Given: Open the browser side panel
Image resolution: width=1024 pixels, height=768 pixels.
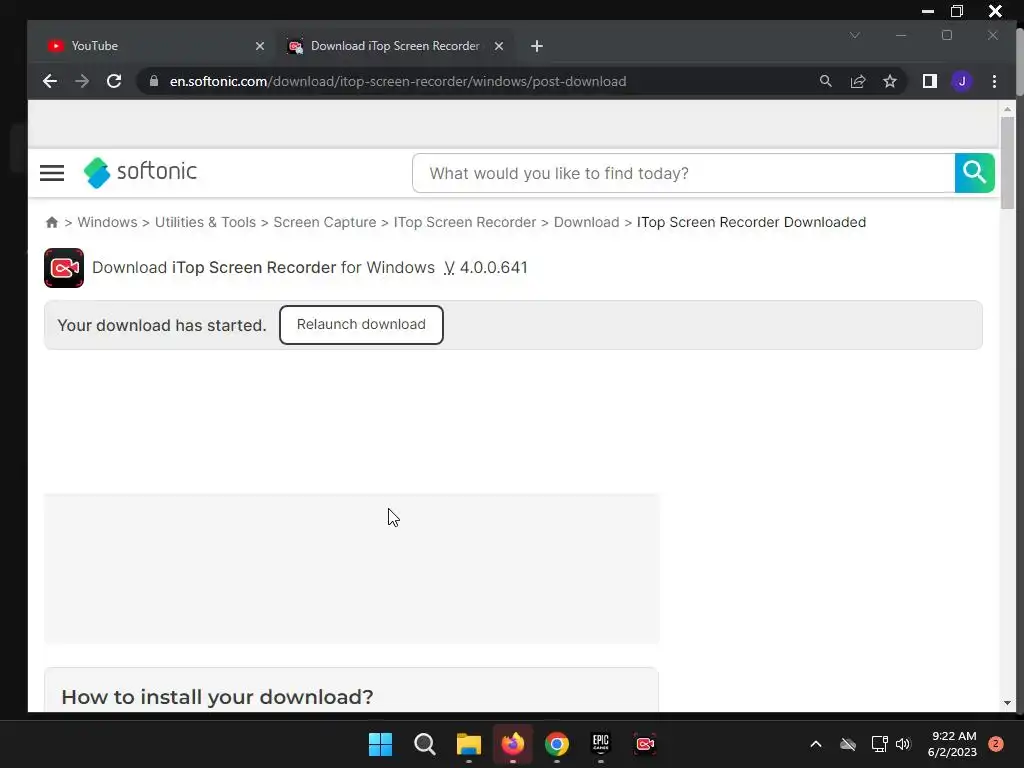Looking at the screenshot, I should (929, 81).
